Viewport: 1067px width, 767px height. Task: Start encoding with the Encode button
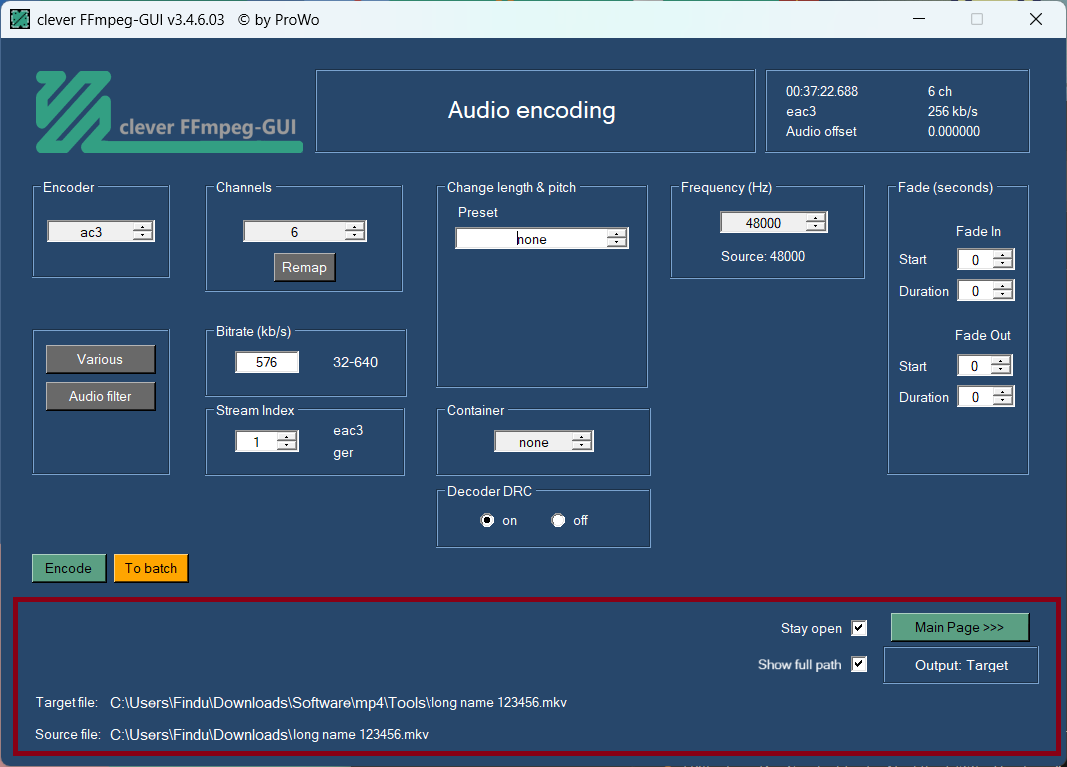[69, 568]
